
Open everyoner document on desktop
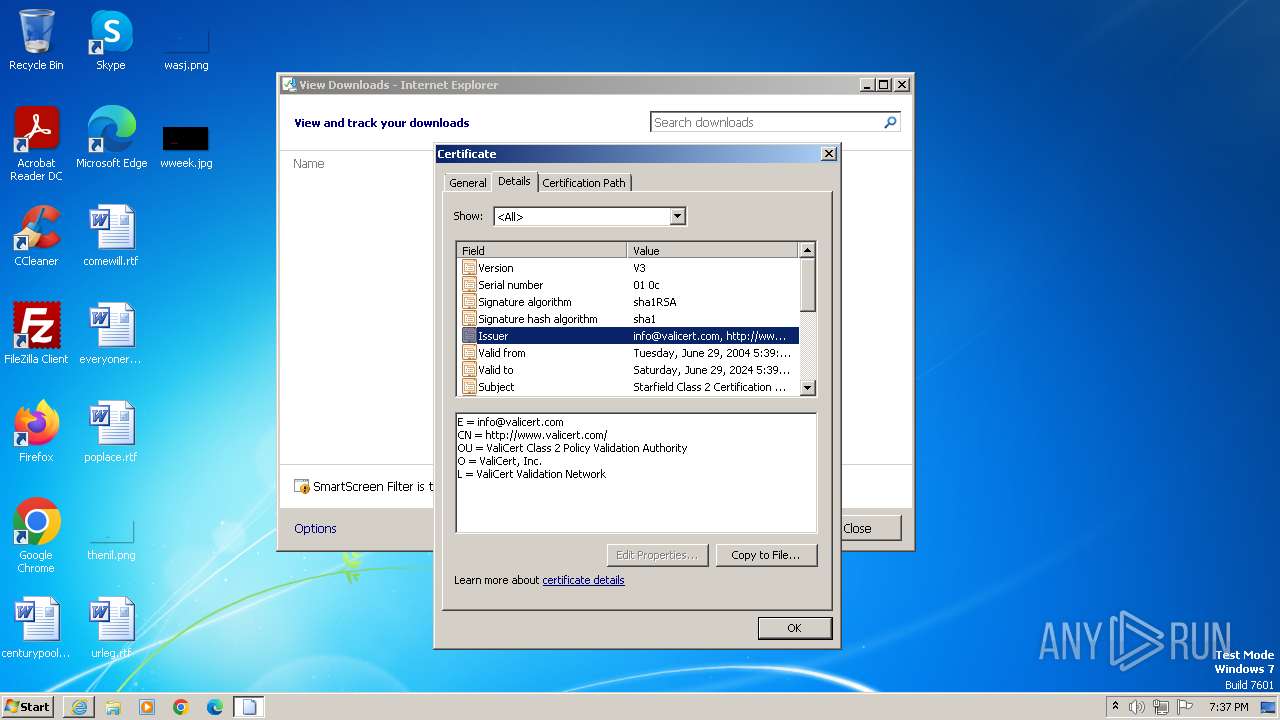[x=111, y=334]
